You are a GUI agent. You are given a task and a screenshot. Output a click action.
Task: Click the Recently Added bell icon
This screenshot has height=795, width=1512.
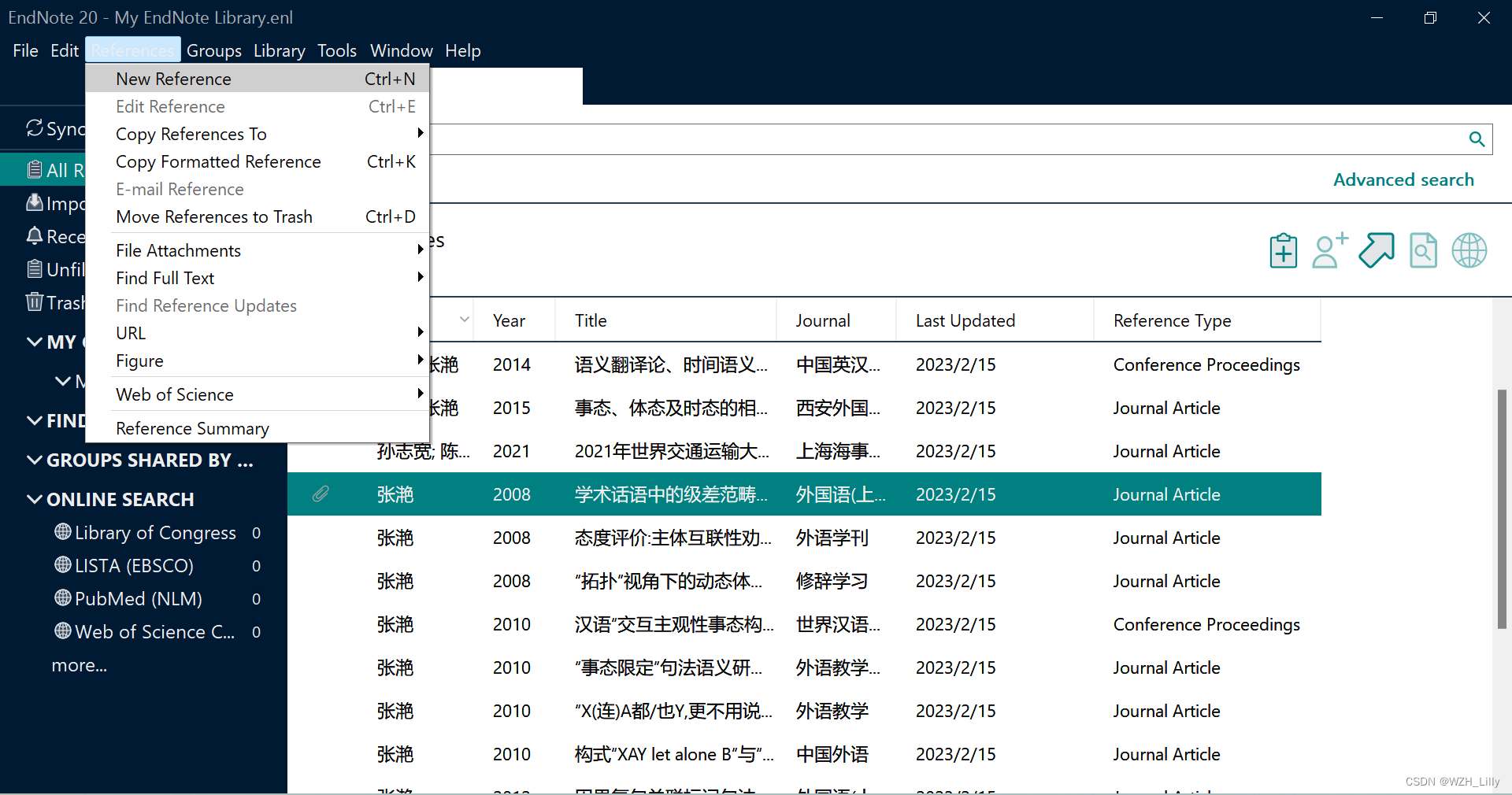tap(35, 236)
